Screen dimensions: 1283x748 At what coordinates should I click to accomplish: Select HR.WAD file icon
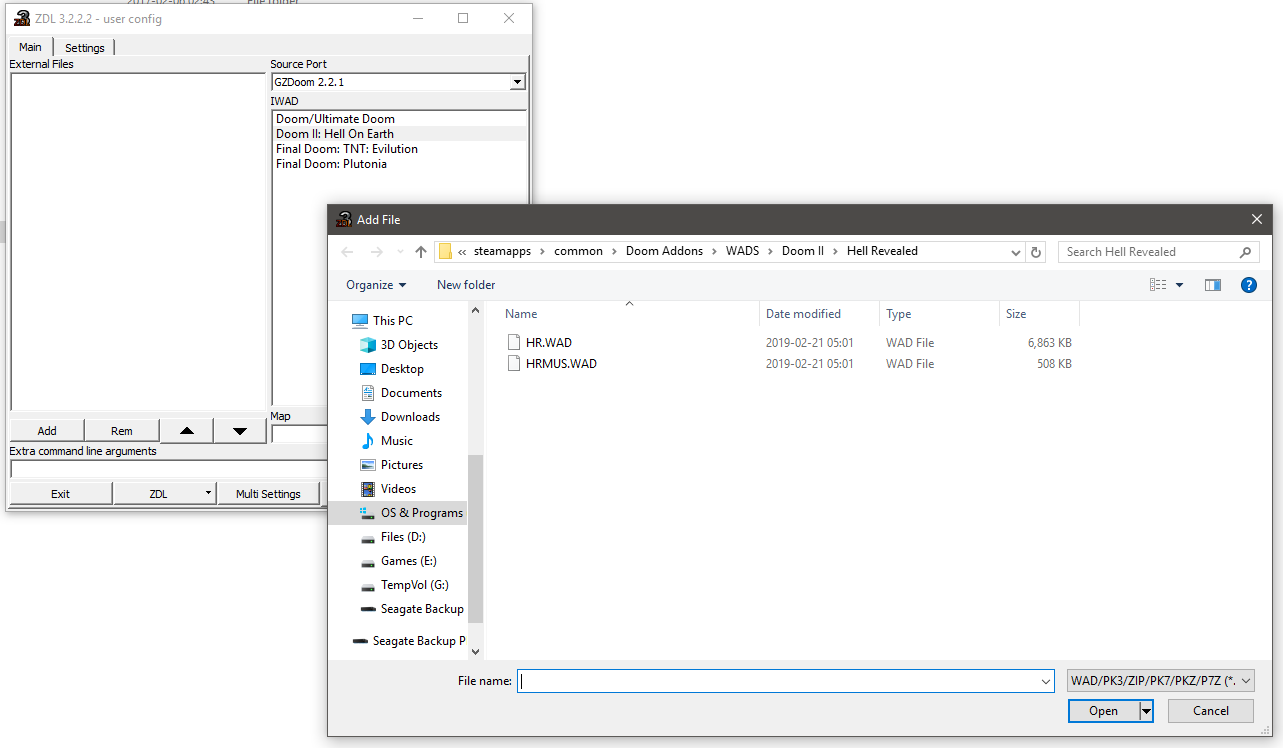coord(514,342)
